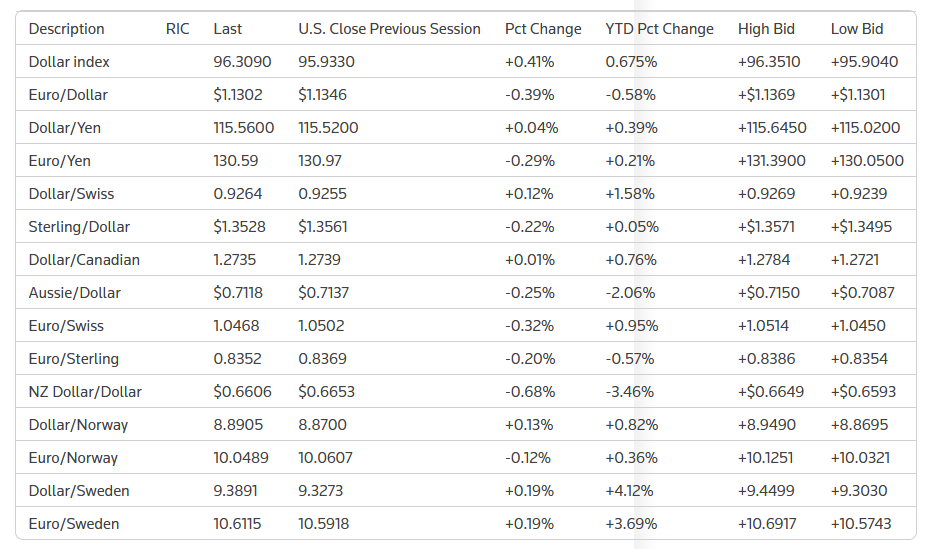Click NZ Dollar/Dollar Pct Change -0.68%
926x549 pixels.
(x=530, y=392)
